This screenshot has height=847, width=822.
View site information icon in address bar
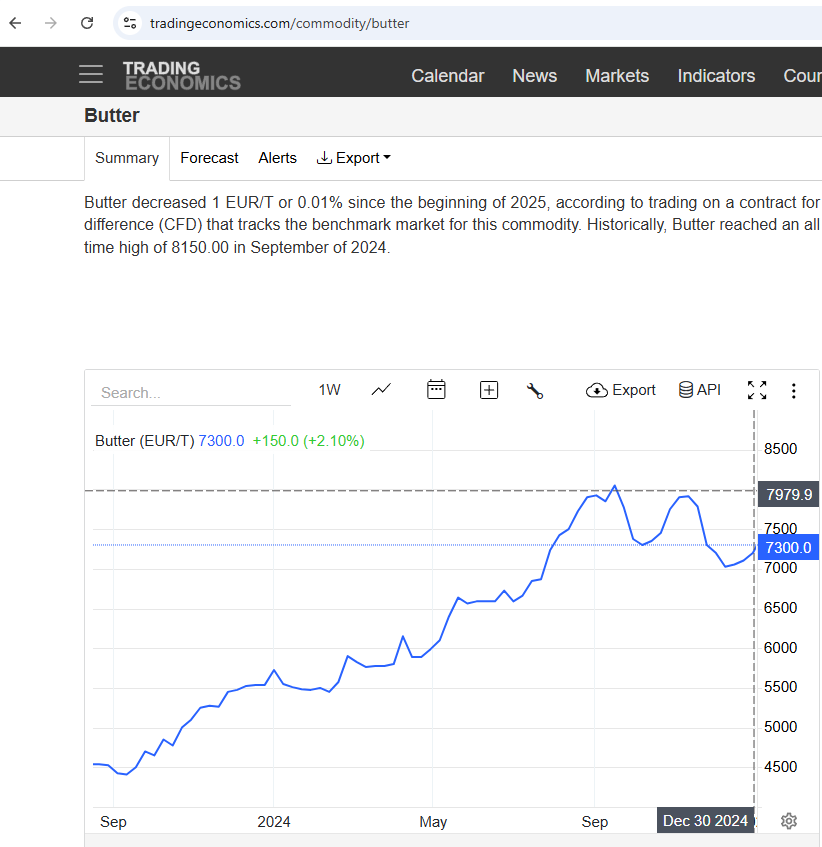(x=130, y=23)
